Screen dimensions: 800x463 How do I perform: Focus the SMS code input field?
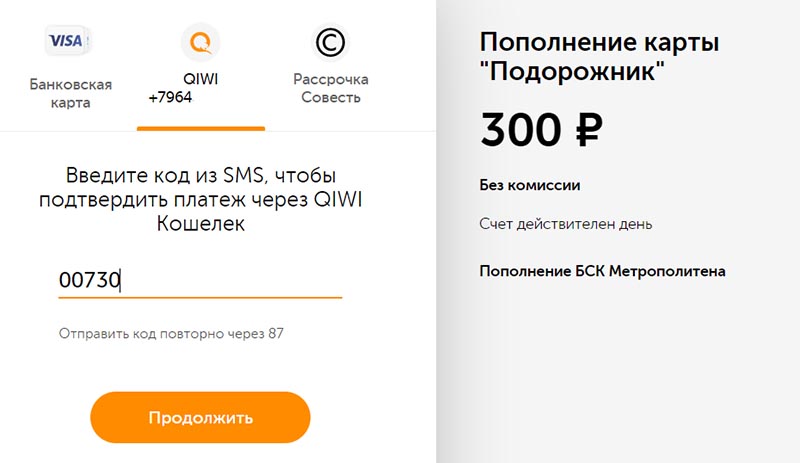[200, 281]
